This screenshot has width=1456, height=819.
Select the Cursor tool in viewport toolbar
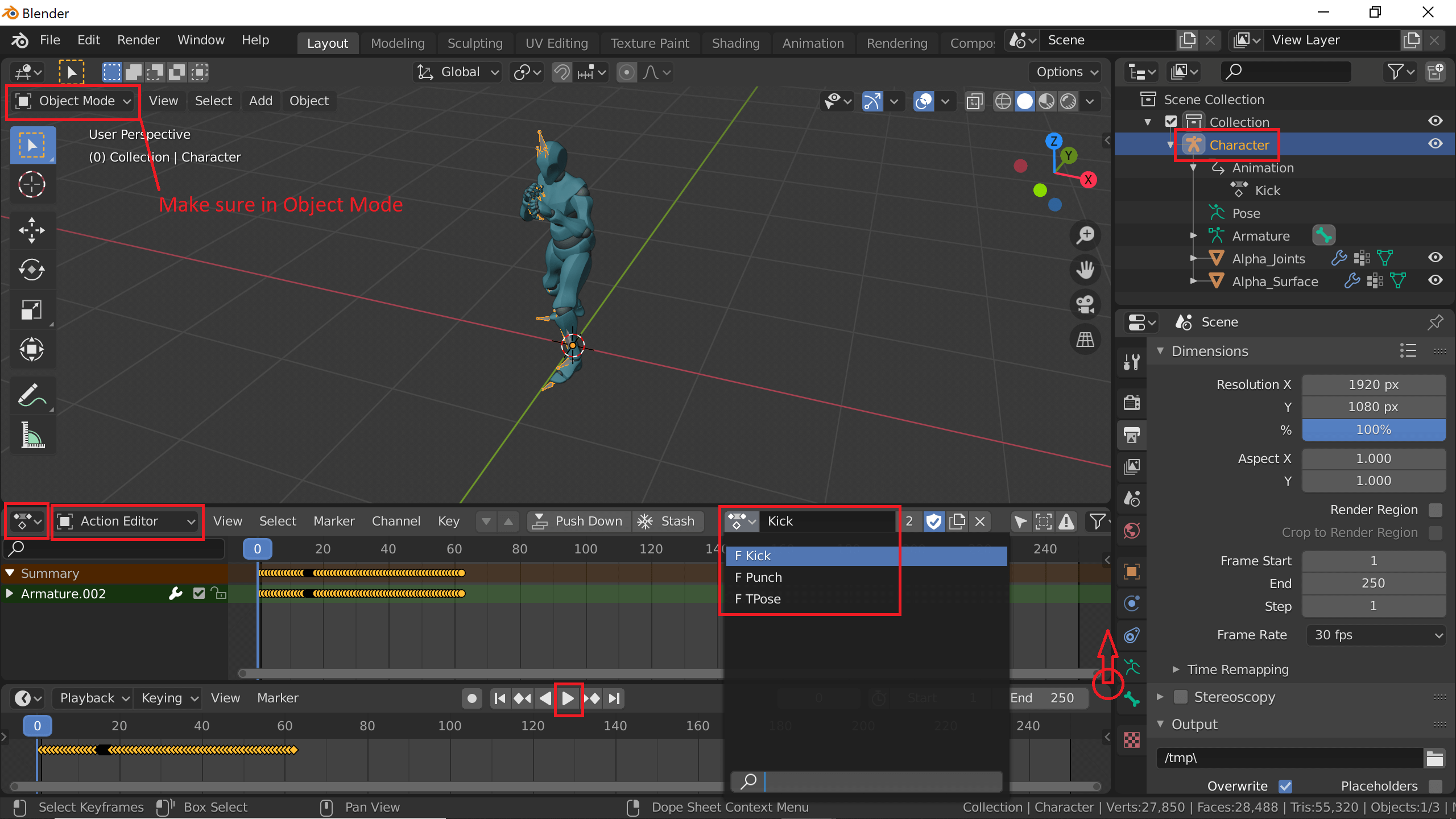[x=32, y=184]
